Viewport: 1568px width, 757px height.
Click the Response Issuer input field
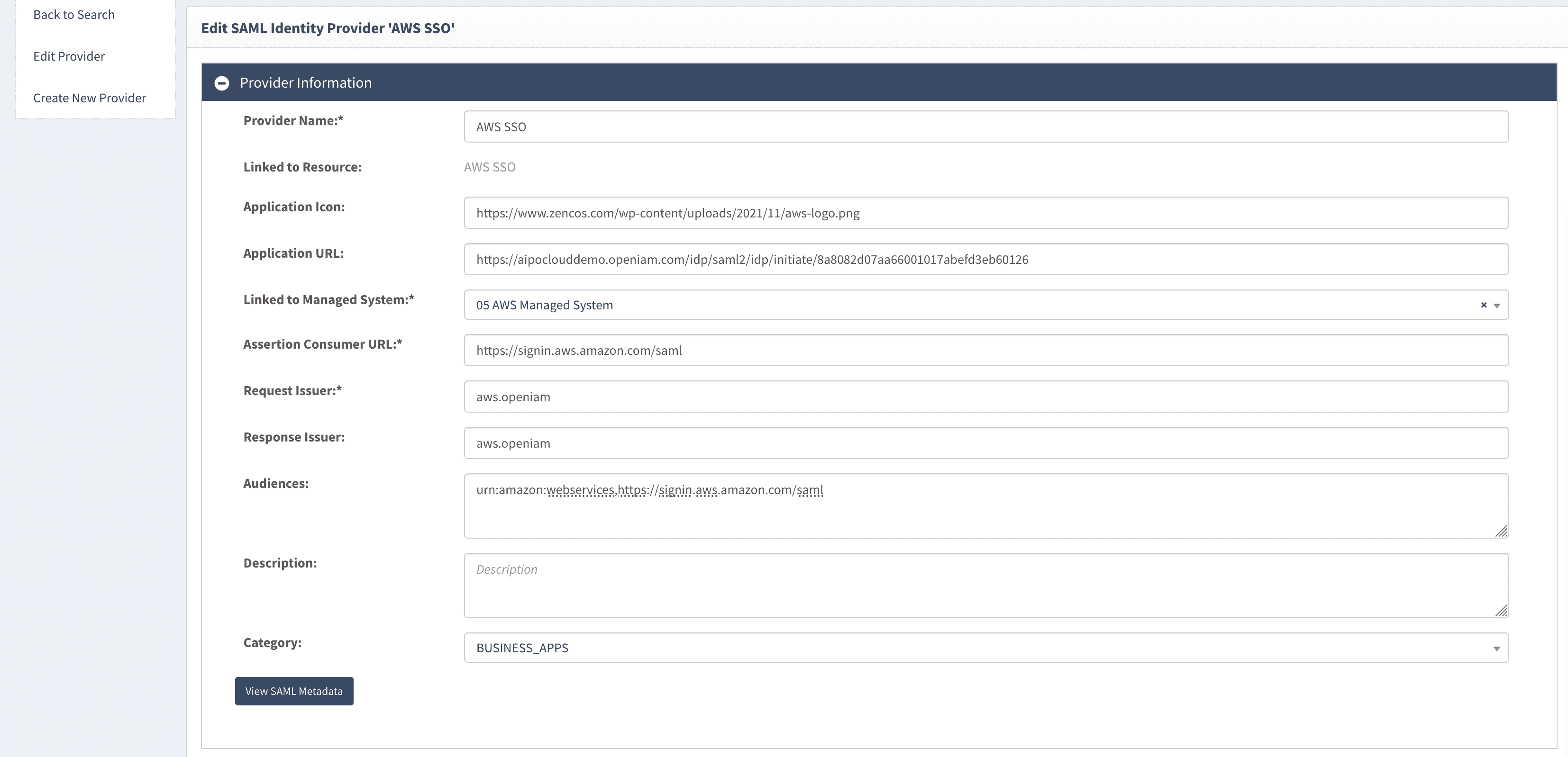(985, 443)
